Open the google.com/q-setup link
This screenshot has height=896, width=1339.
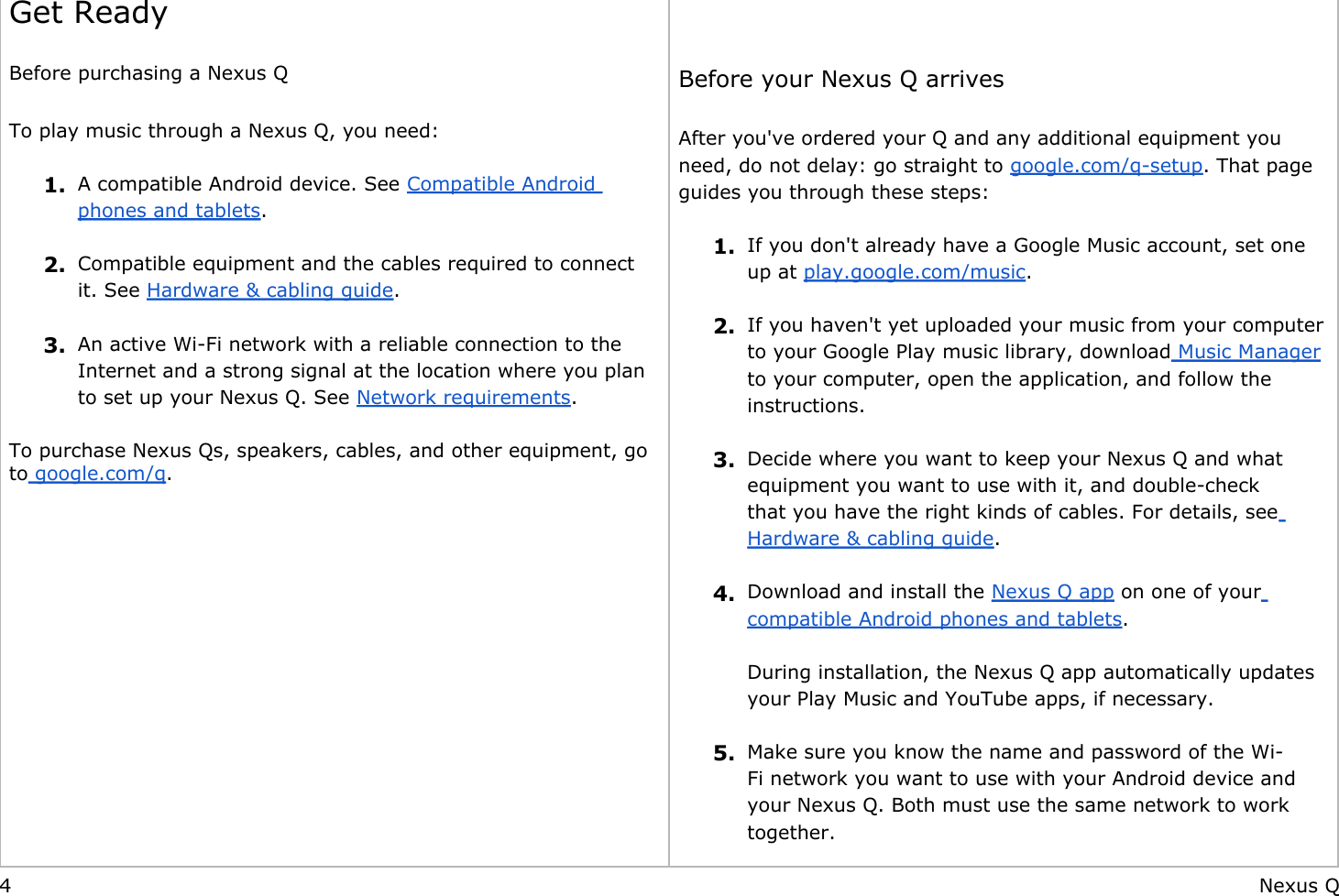click(1106, 166)
